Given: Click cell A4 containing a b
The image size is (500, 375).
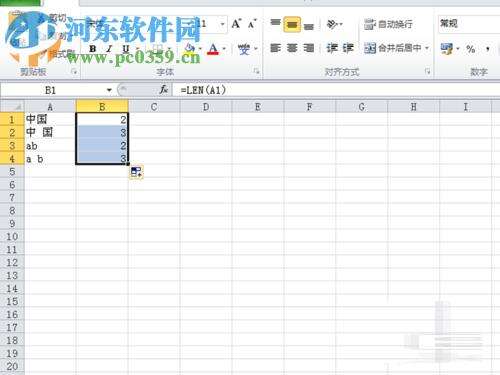Looking at the screenshot, I should point(50,159).
